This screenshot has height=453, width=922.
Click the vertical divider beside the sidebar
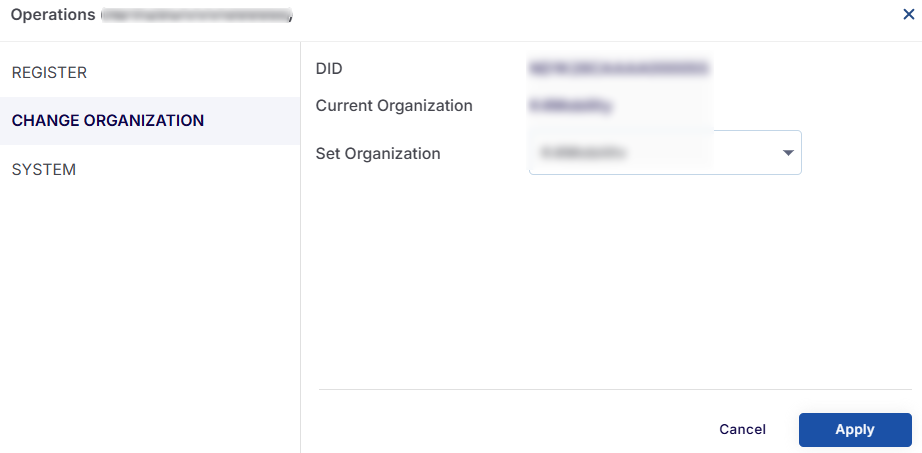(300, 300)
